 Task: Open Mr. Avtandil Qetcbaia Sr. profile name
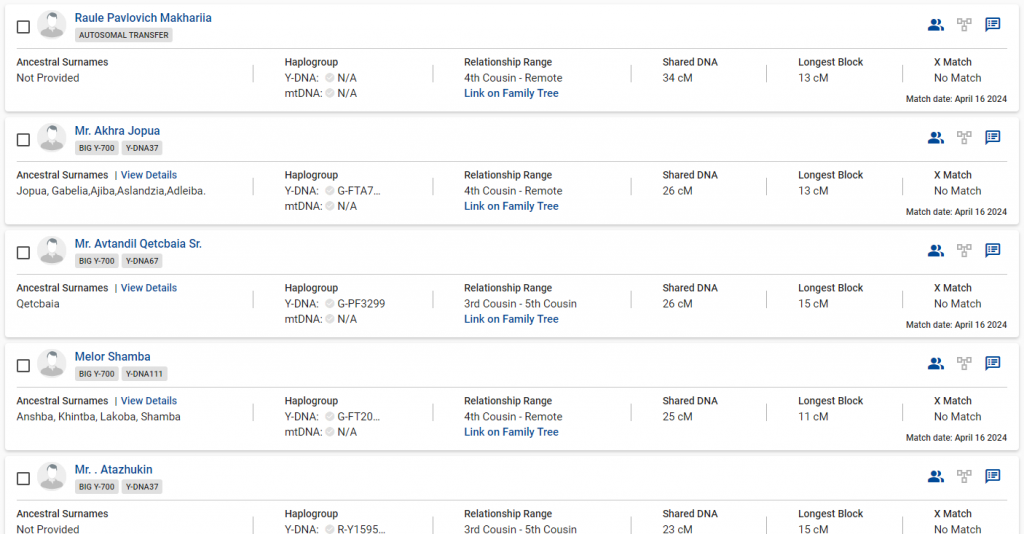(138, 244)
